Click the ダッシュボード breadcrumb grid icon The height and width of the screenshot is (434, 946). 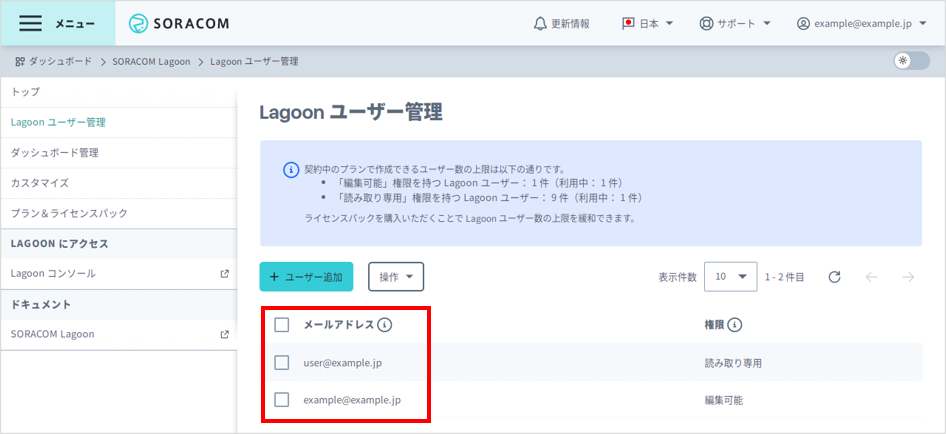click(20, 62)
